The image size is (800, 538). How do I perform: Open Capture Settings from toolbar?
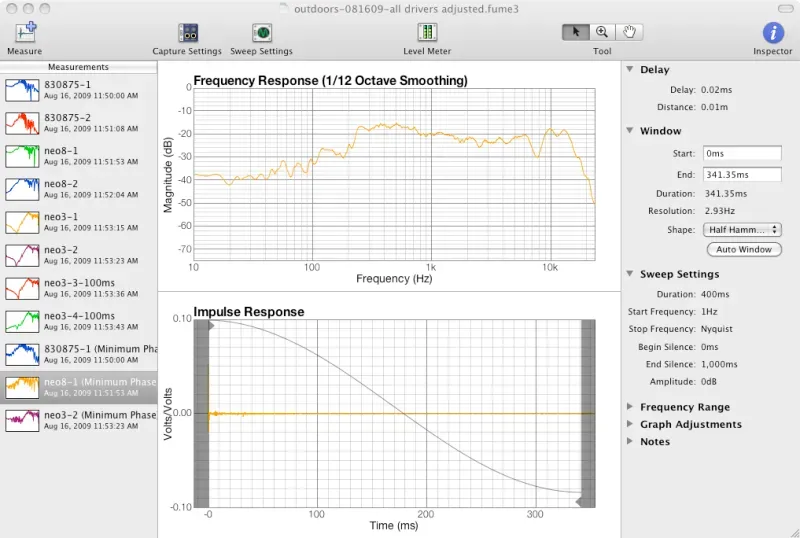point(188,33)
